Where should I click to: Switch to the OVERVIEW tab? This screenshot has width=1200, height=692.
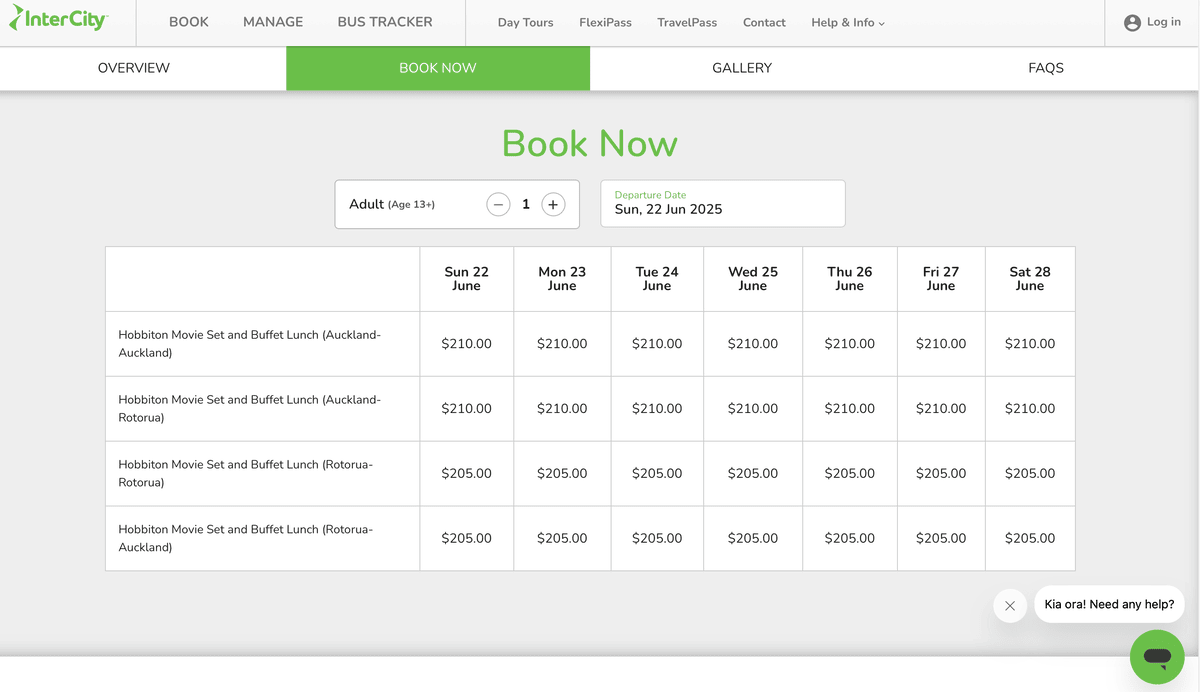click(x=134, y=68)
